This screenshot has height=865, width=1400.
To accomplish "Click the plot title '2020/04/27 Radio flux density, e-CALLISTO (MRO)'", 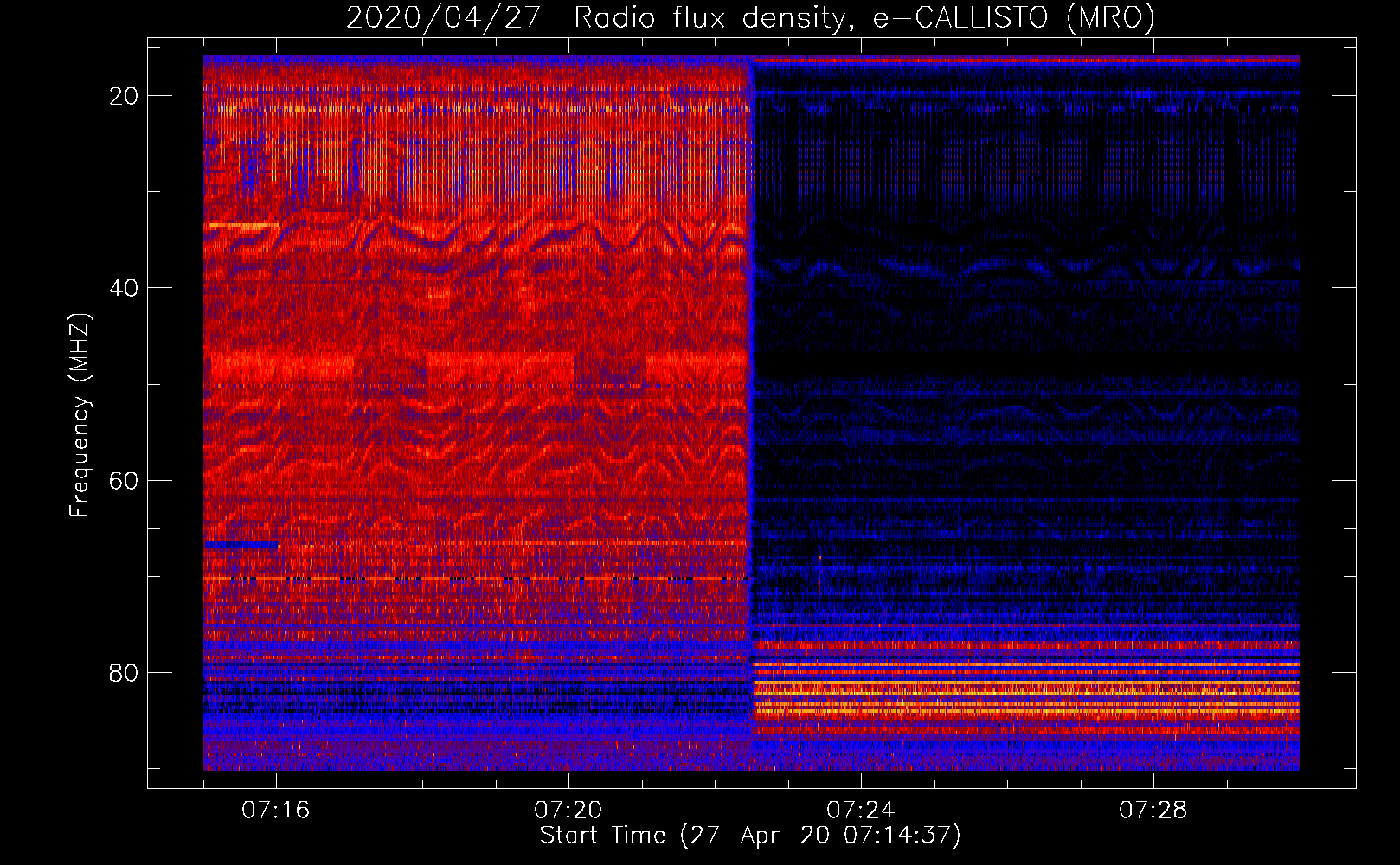I will pos(750,18).
